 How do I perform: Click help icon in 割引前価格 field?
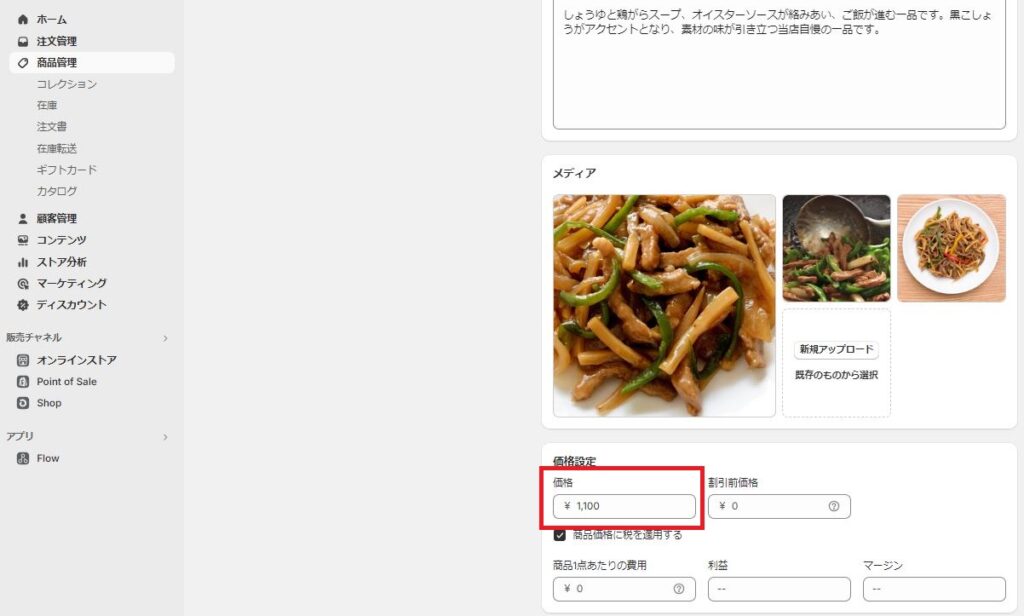(x=834, y=506)
